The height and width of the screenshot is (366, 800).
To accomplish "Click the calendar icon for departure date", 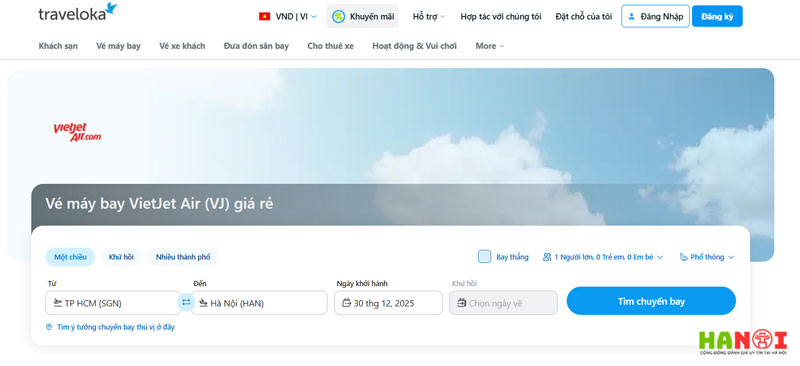I will click(346, 303).
